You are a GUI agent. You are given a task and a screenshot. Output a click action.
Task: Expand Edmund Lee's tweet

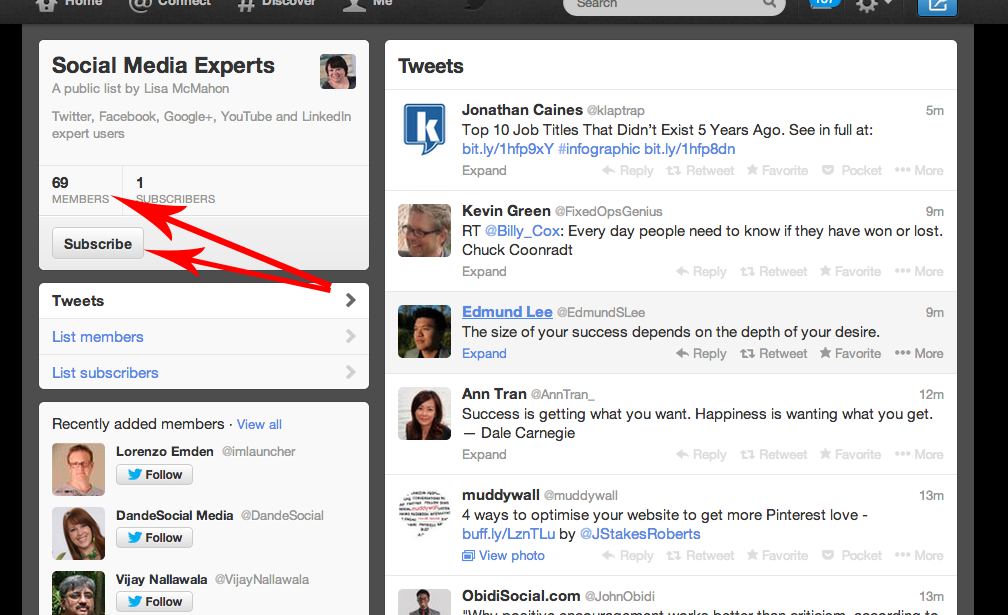point(484,353)
